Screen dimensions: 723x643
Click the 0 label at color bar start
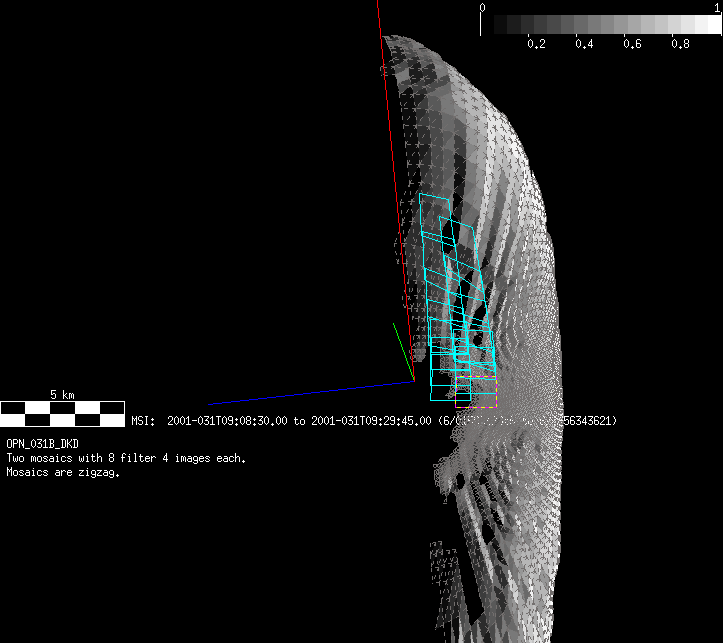click(x=483, y=7)
